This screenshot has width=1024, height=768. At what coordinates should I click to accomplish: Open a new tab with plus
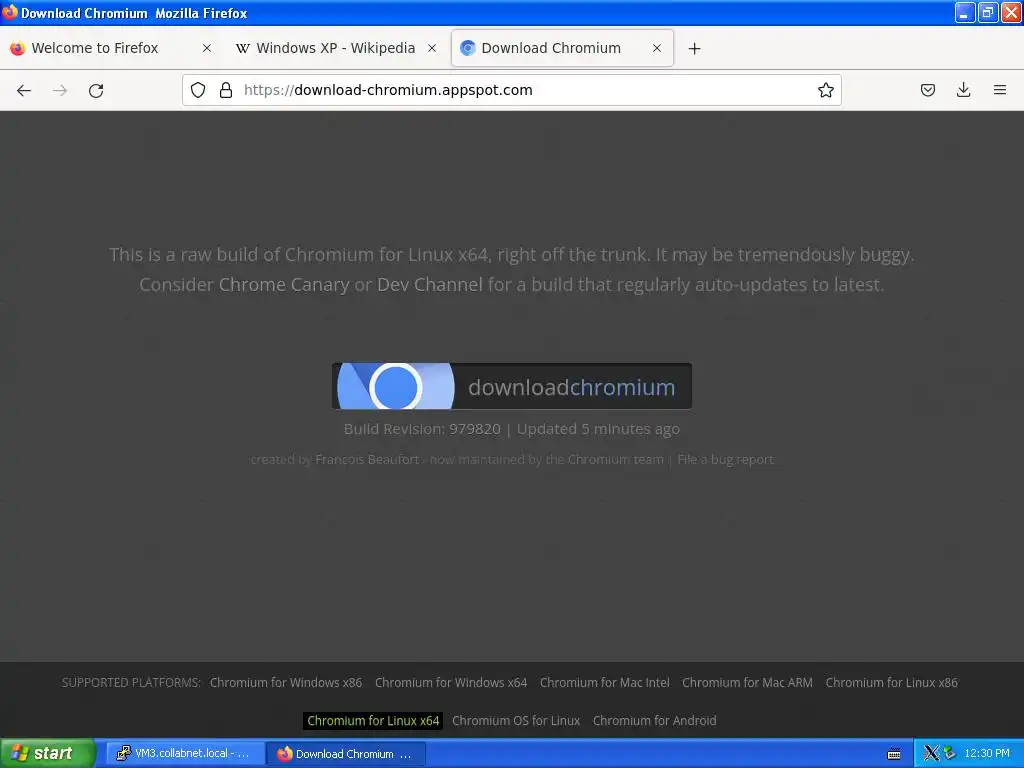click(694, 48)
